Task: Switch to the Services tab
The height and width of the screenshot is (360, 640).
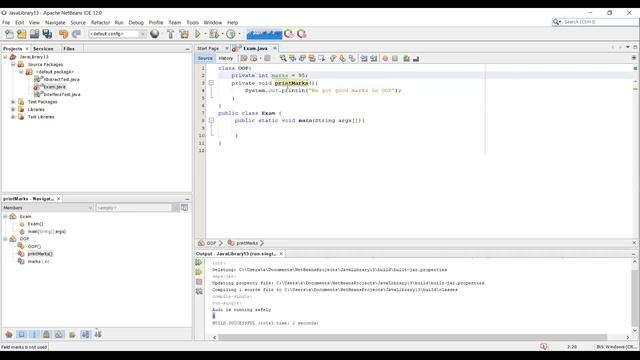Action: click(43, 49)
